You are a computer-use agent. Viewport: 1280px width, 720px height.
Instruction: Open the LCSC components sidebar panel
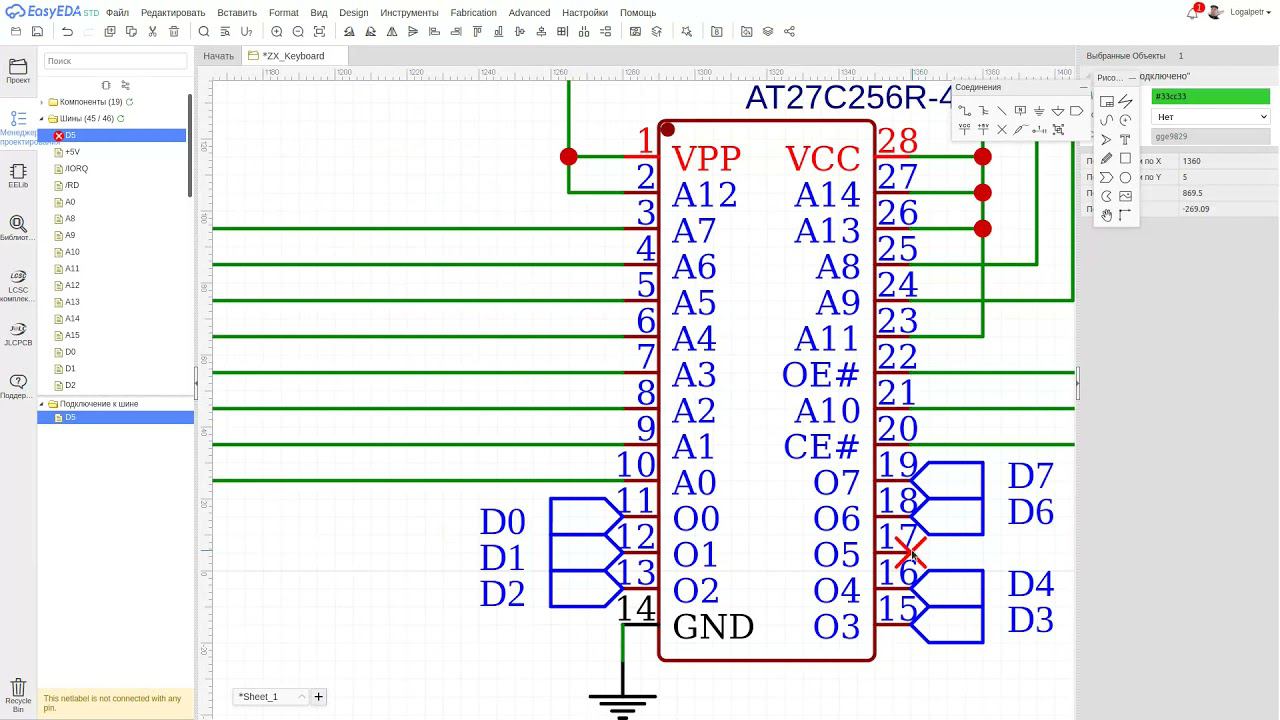click(x=18, y=285)
